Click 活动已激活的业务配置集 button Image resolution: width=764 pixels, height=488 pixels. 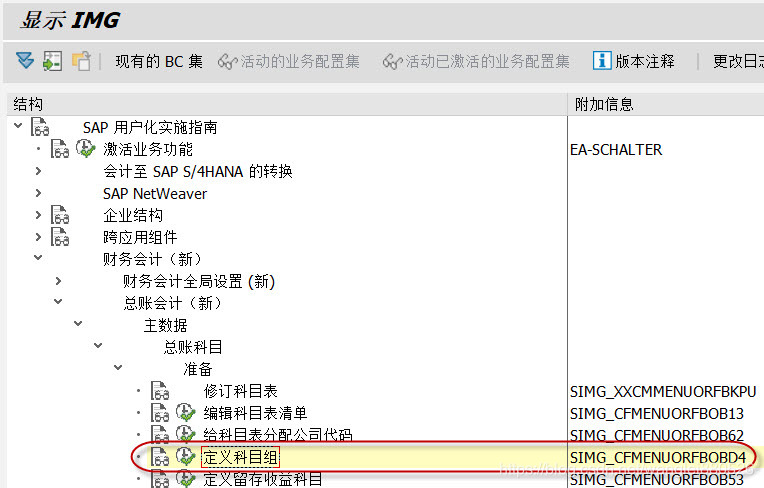[x=476, y=61]
